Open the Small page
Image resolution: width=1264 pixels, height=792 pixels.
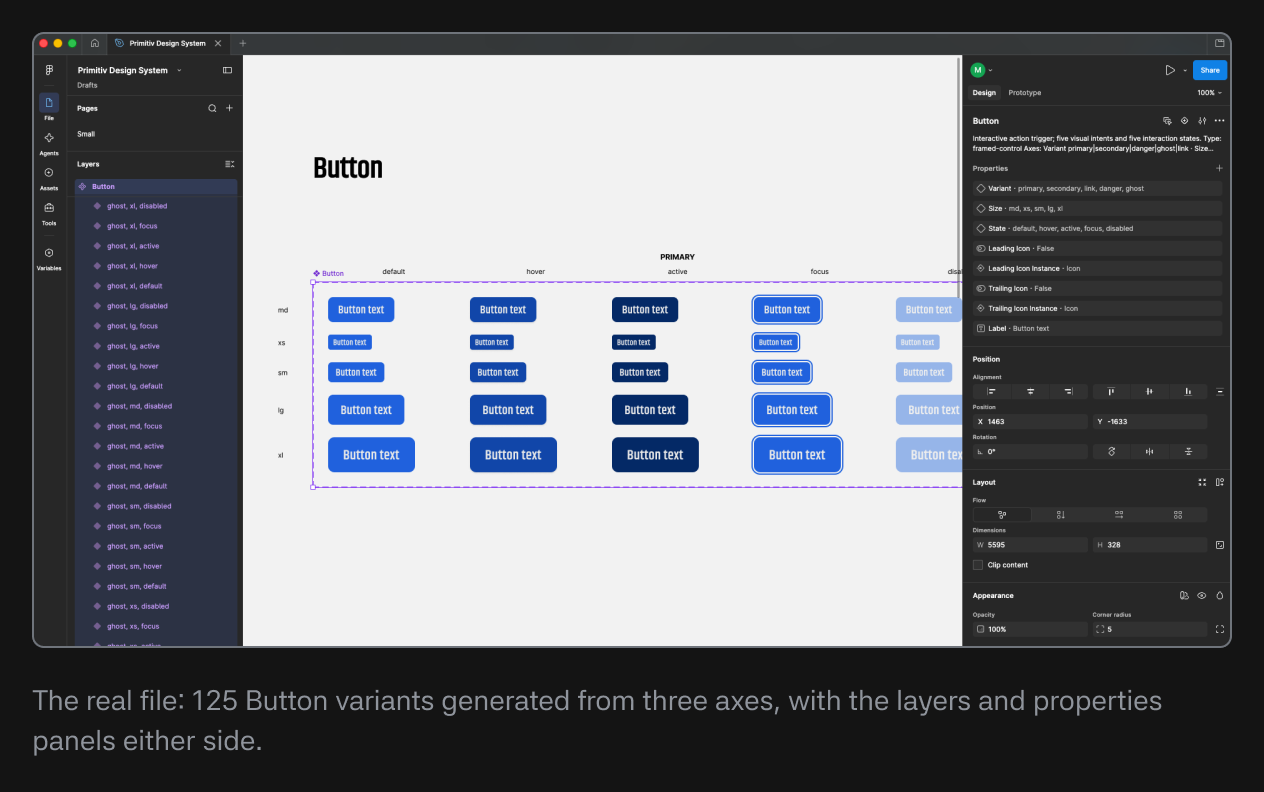click(x=86, y=134)
